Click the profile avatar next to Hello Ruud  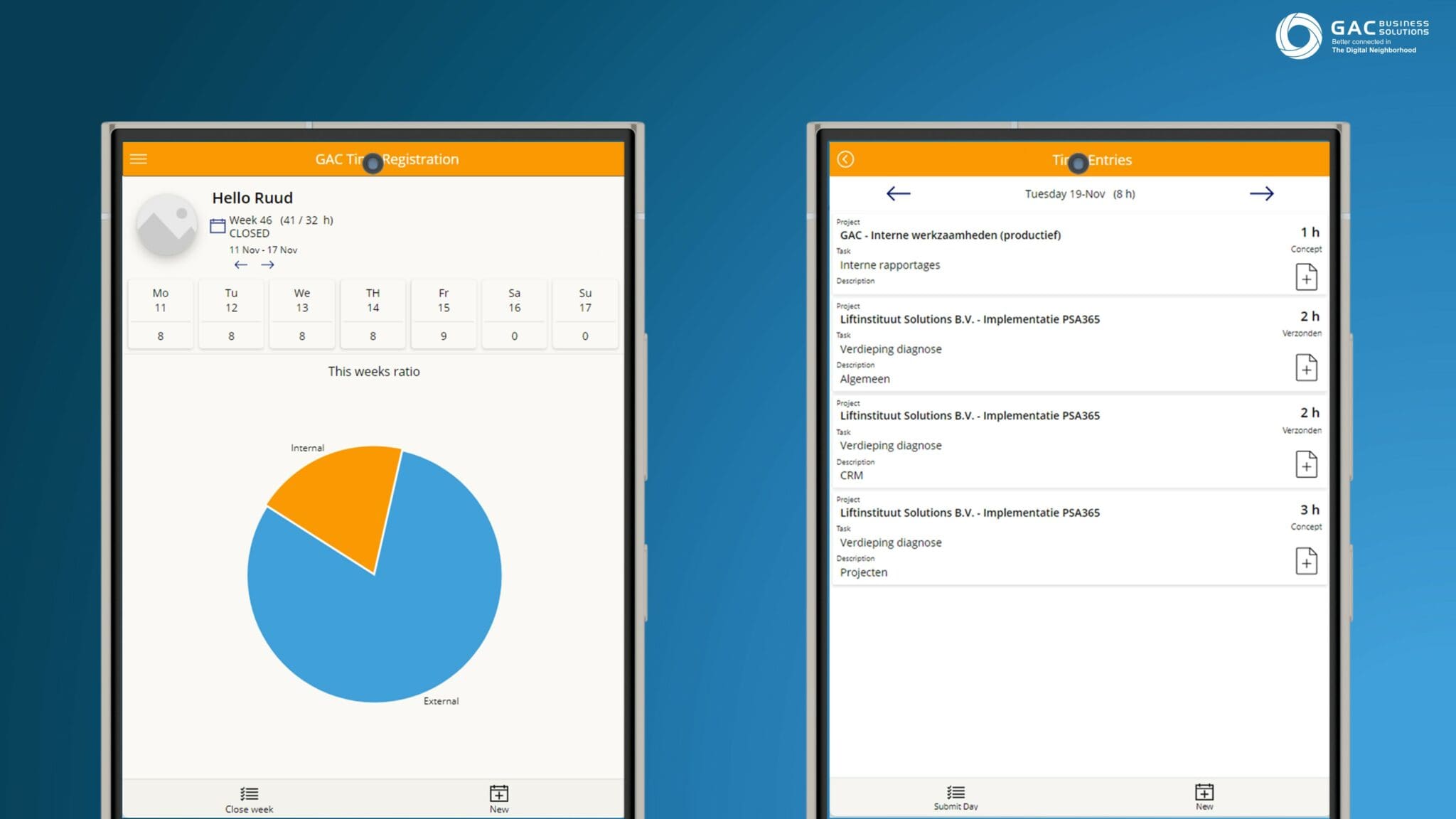166,224
